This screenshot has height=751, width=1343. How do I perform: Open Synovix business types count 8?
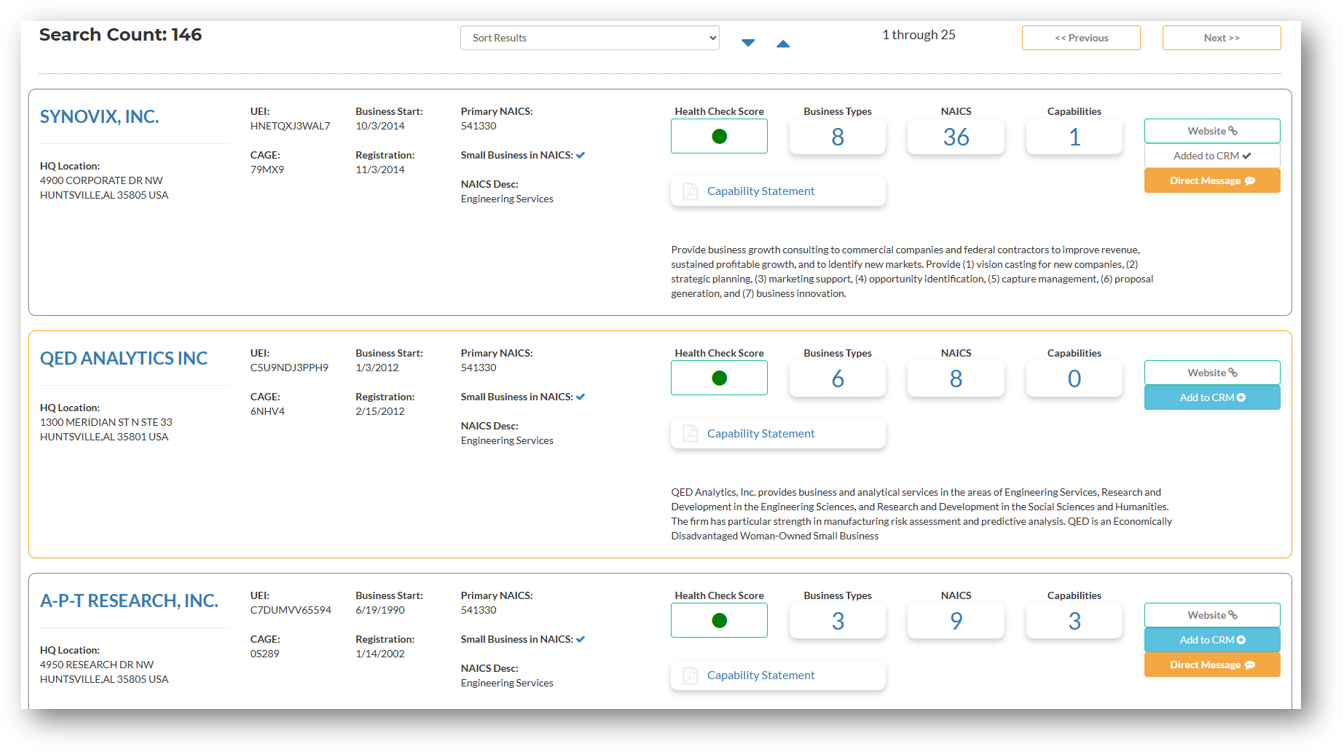[x=837, y=137]
